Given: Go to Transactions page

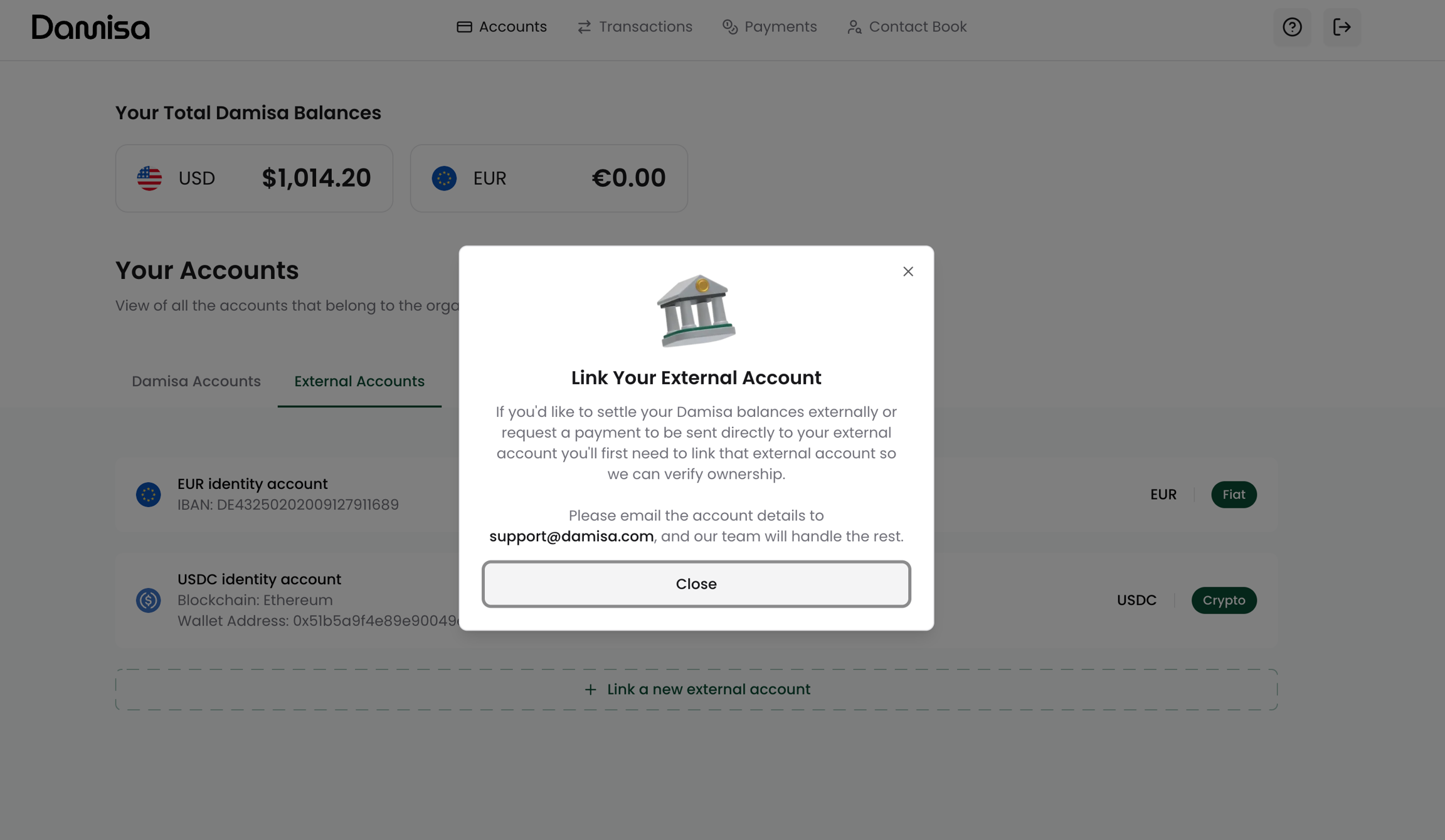Looking at the screenshot, I should (x=635, y=27).
